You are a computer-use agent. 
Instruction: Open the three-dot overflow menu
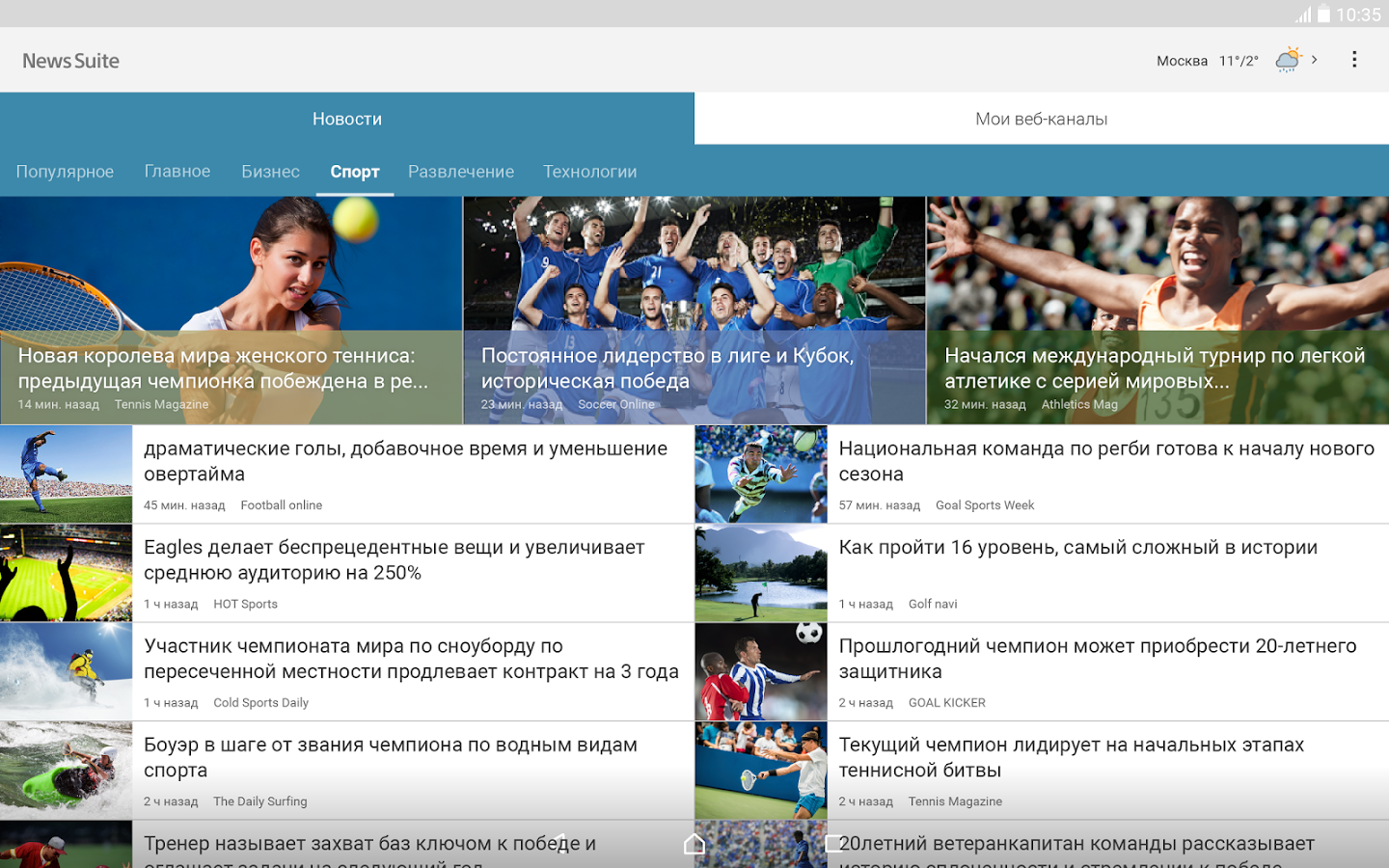tap(1354, 60)
